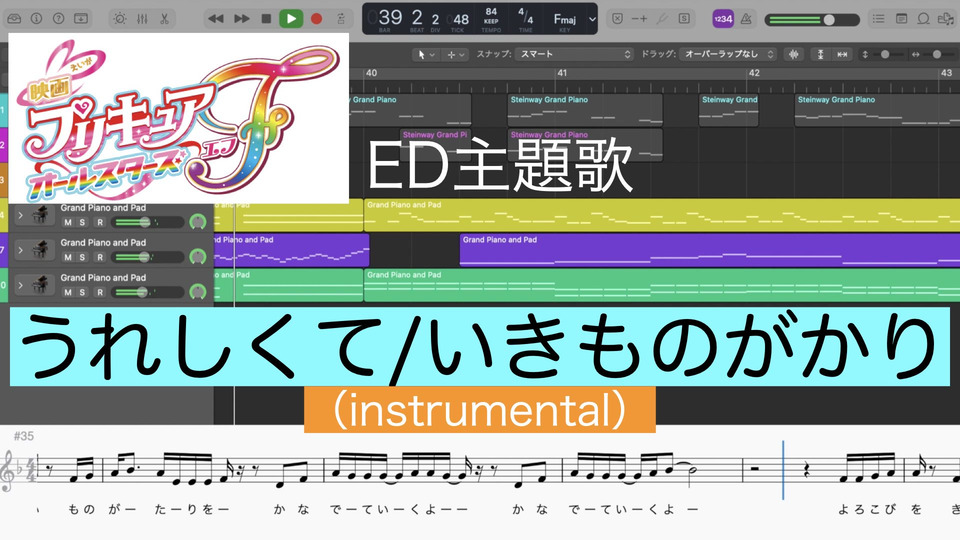Mute the purple Grand Piano and Pad track
The image size is (960, 540).
click(x=68, y=257)
